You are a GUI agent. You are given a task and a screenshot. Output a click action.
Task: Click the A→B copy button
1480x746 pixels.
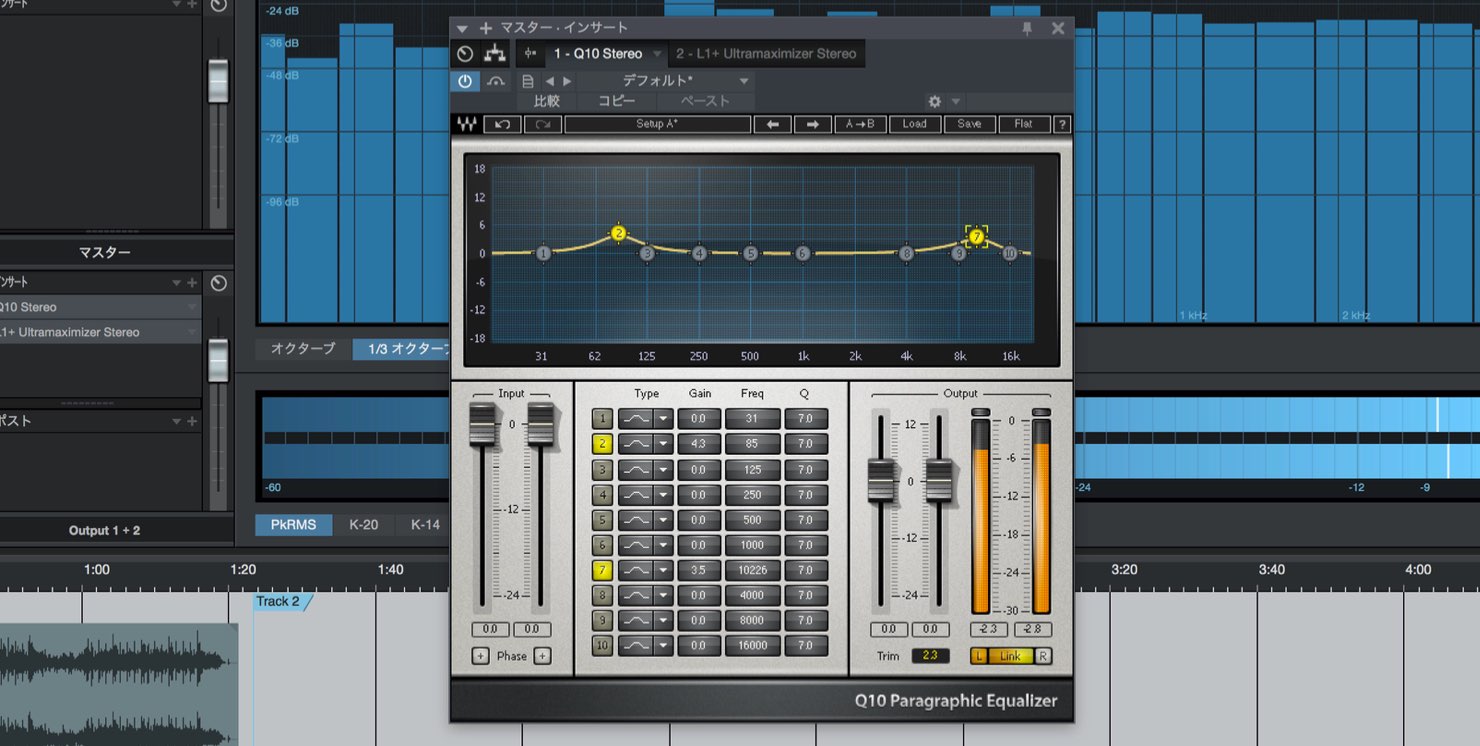(x=860, y=125)
